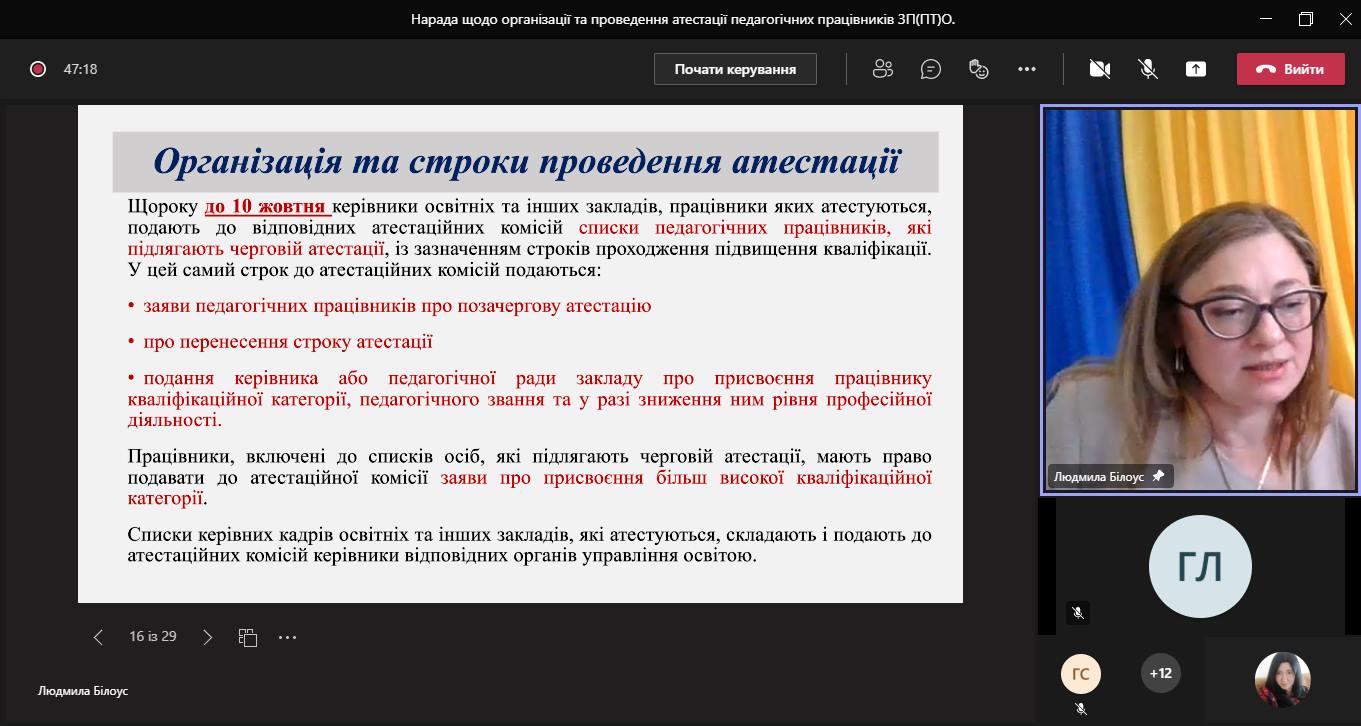This screenshot has height=726, width=1361.
Task: Open the slide grid view icon
Action: point(248,637)
